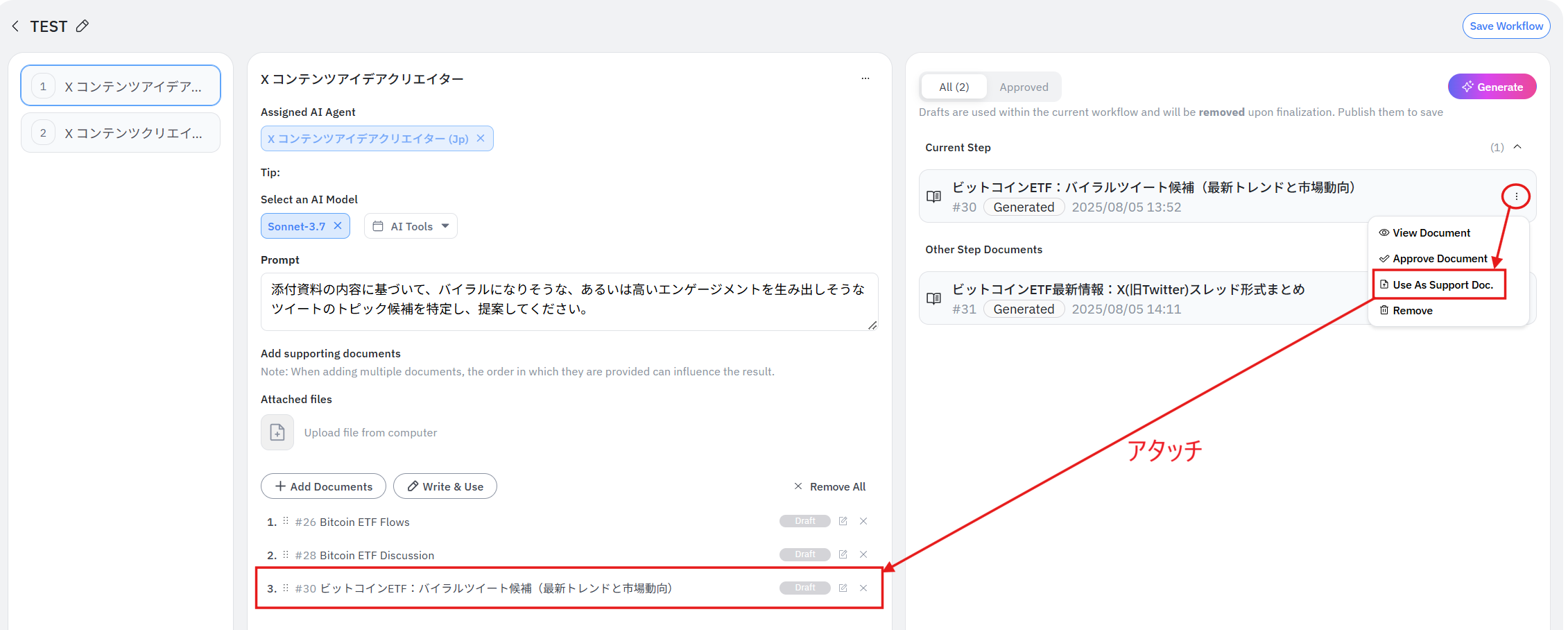Click the upload file from computer icon
The image size is (1568, 630).
click(x=277, y=432)
